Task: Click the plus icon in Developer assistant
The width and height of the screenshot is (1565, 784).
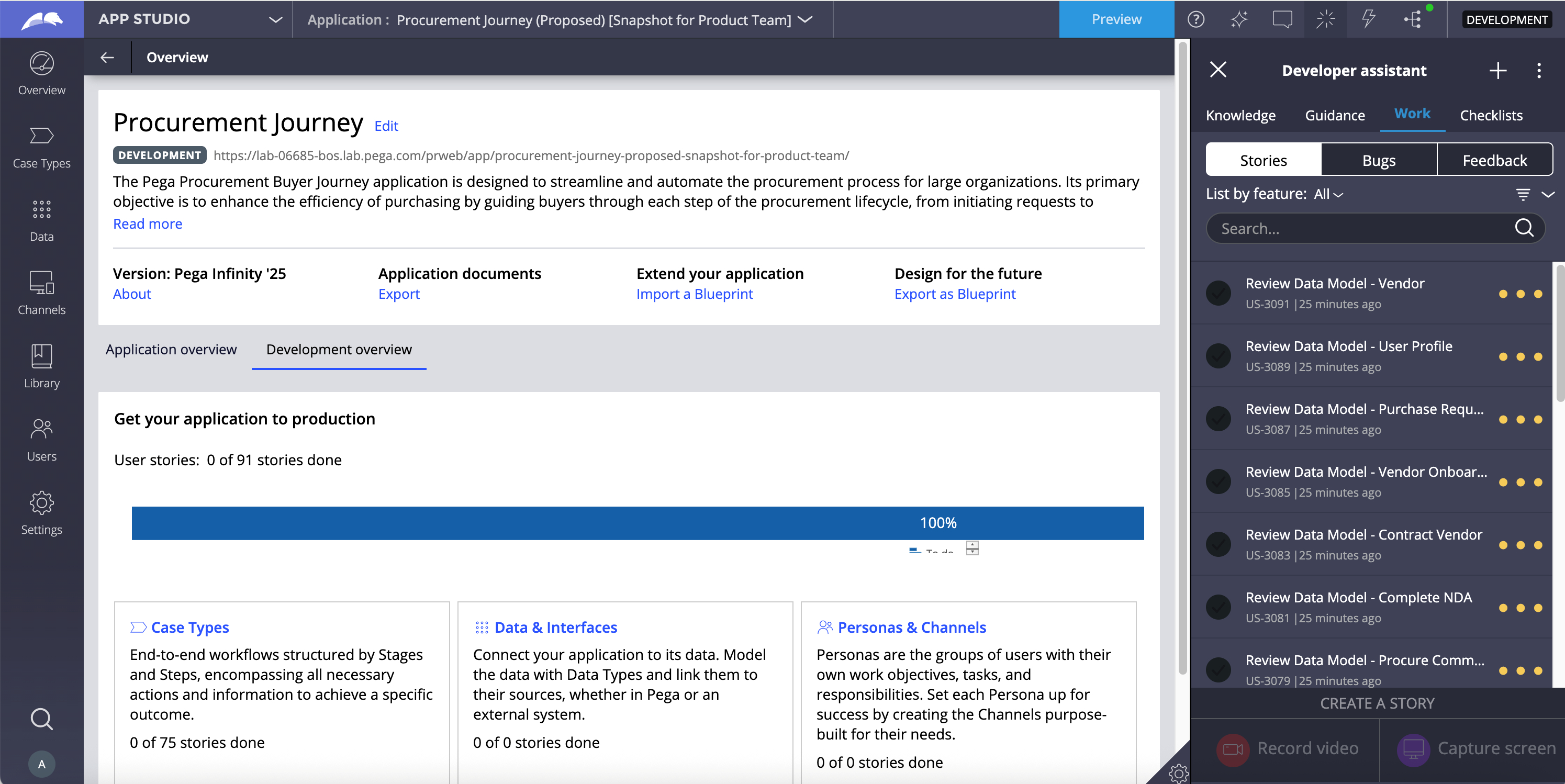Action: point(1497,71)
